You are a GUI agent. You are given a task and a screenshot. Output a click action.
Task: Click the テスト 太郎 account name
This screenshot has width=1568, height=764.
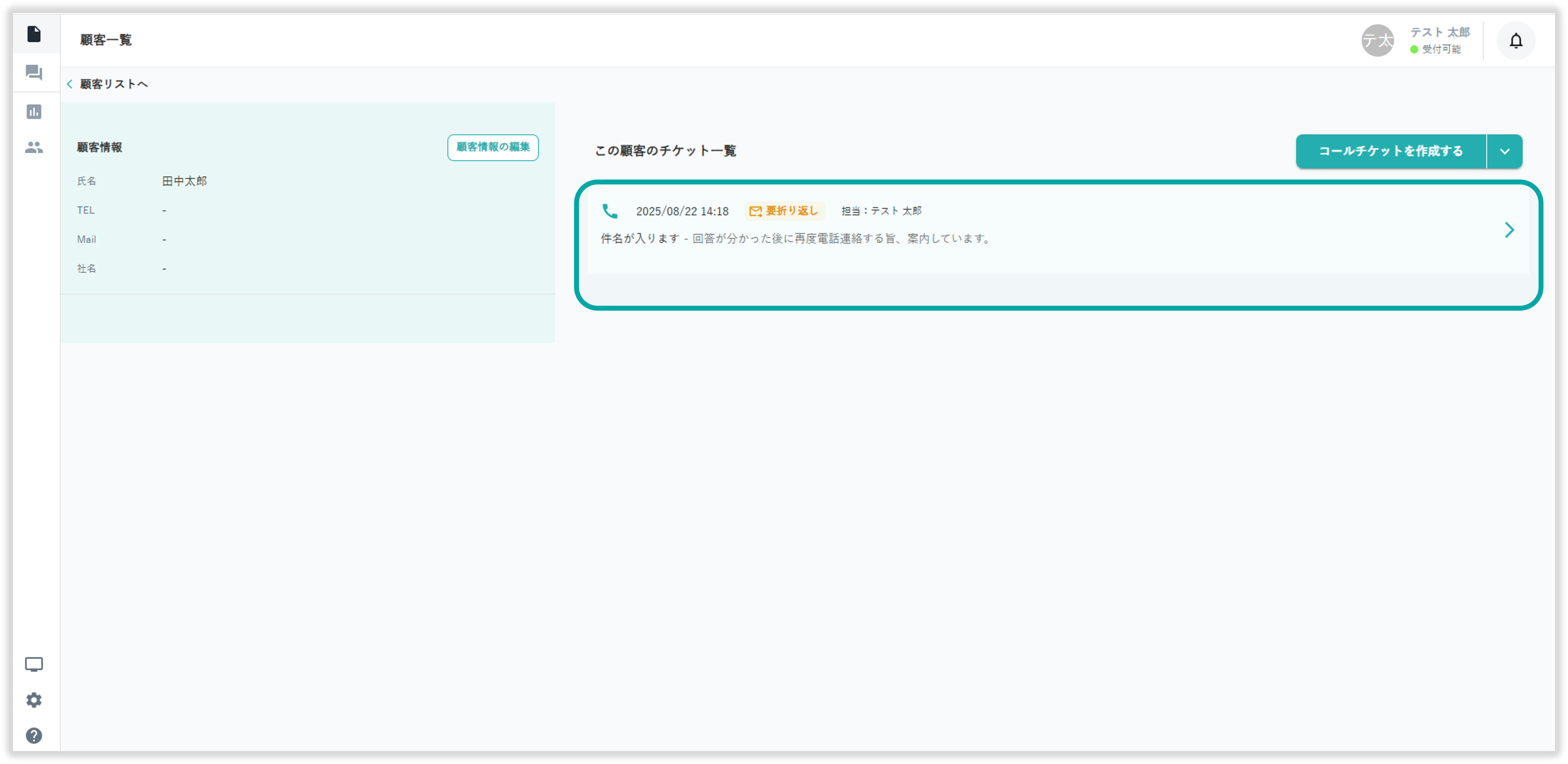(1440, 32)
